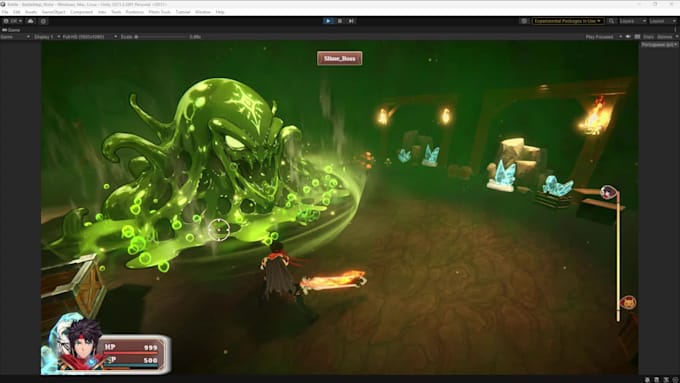Image resolution: width=680 pixels, height=383 pixels.
Task: Open the Game view three-dot menu
Action: [x=676, y=30]
